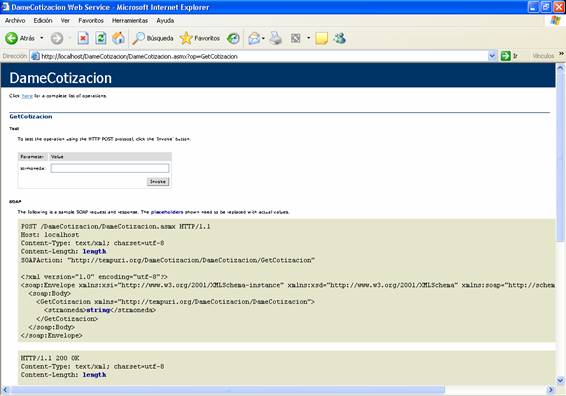Click the IE icon in title bar
Image resolution: width=566 pixels, height=396 pixels.
pos(5,7)
